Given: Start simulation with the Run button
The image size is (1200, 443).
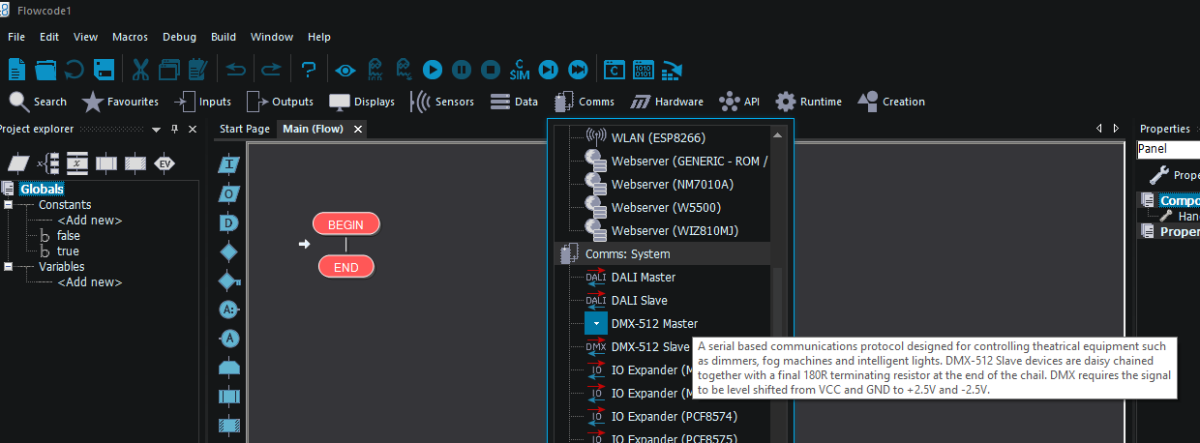Looking at the screenshot, I should pyautogui.click(x=432, y=69).
